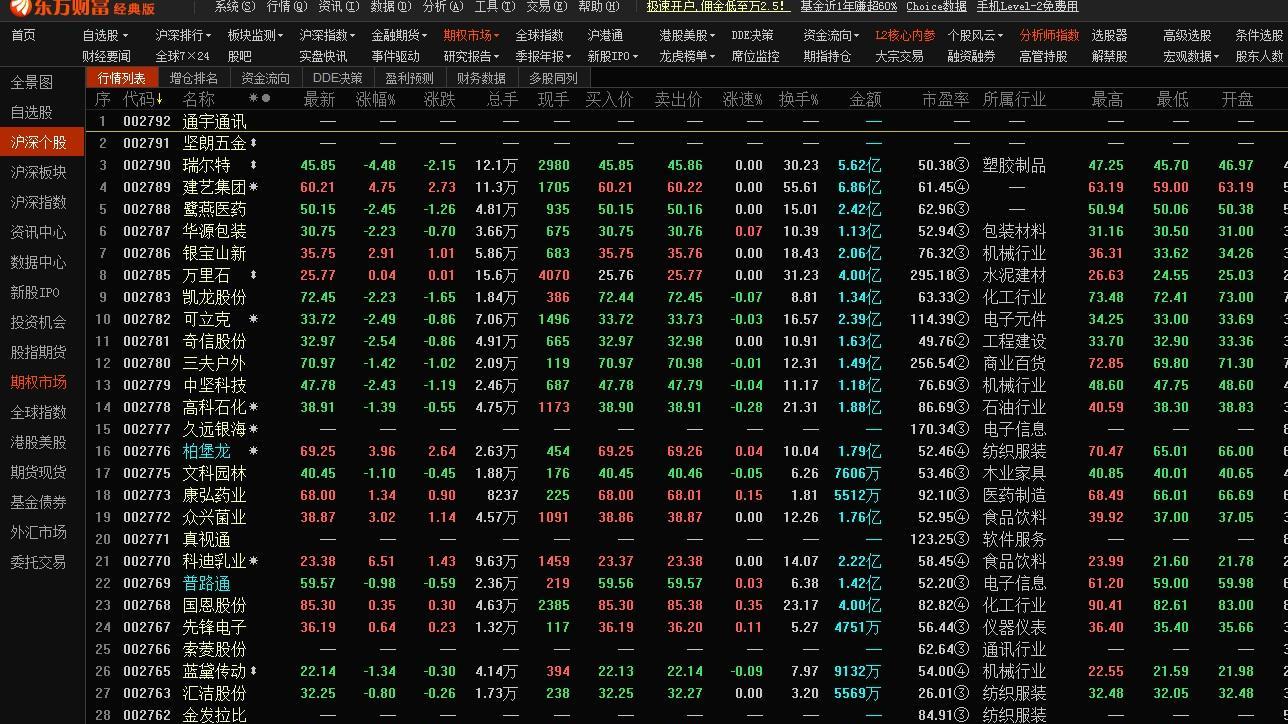The image size is (1288, 724).
Task: Switch to the DDE决策 tab below toolbar
Action: (x=338, y=78)
